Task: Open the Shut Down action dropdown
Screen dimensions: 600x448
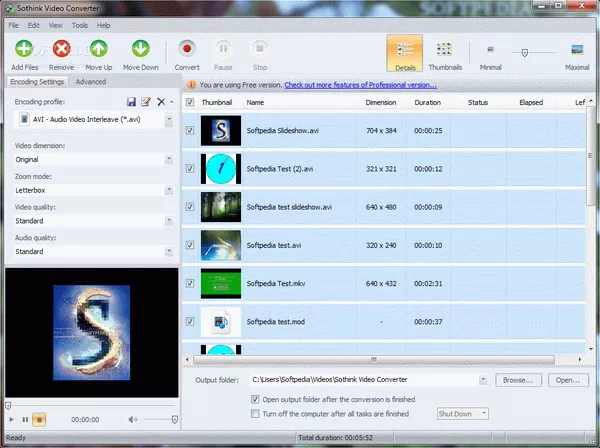Action: click(x=463, y=414)
